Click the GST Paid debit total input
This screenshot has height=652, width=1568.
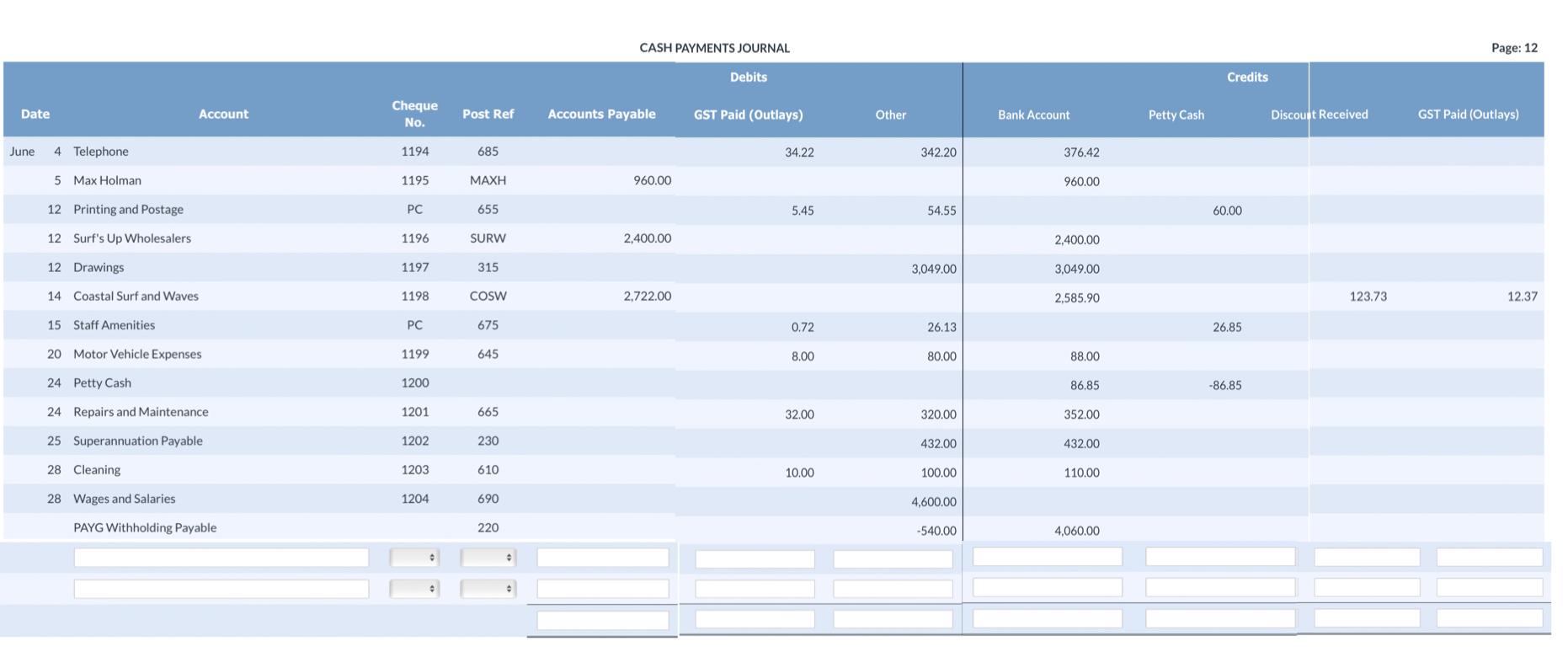tap(755, 619)
